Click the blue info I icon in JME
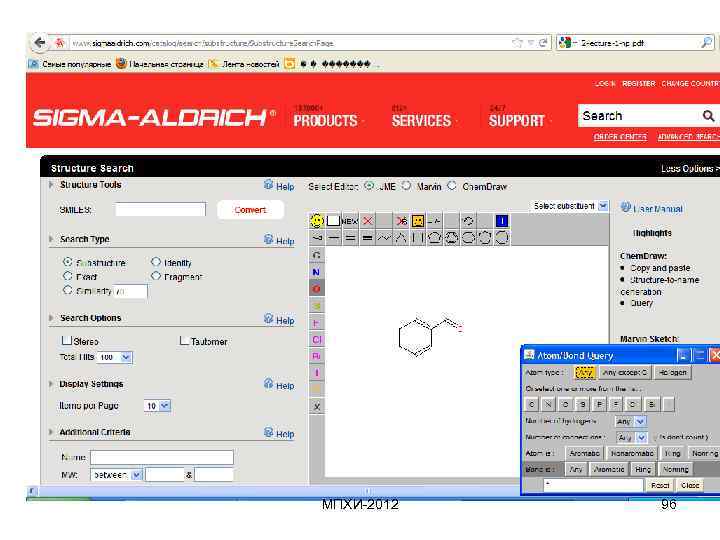The image size is (720, 540). tap(502, 221)
